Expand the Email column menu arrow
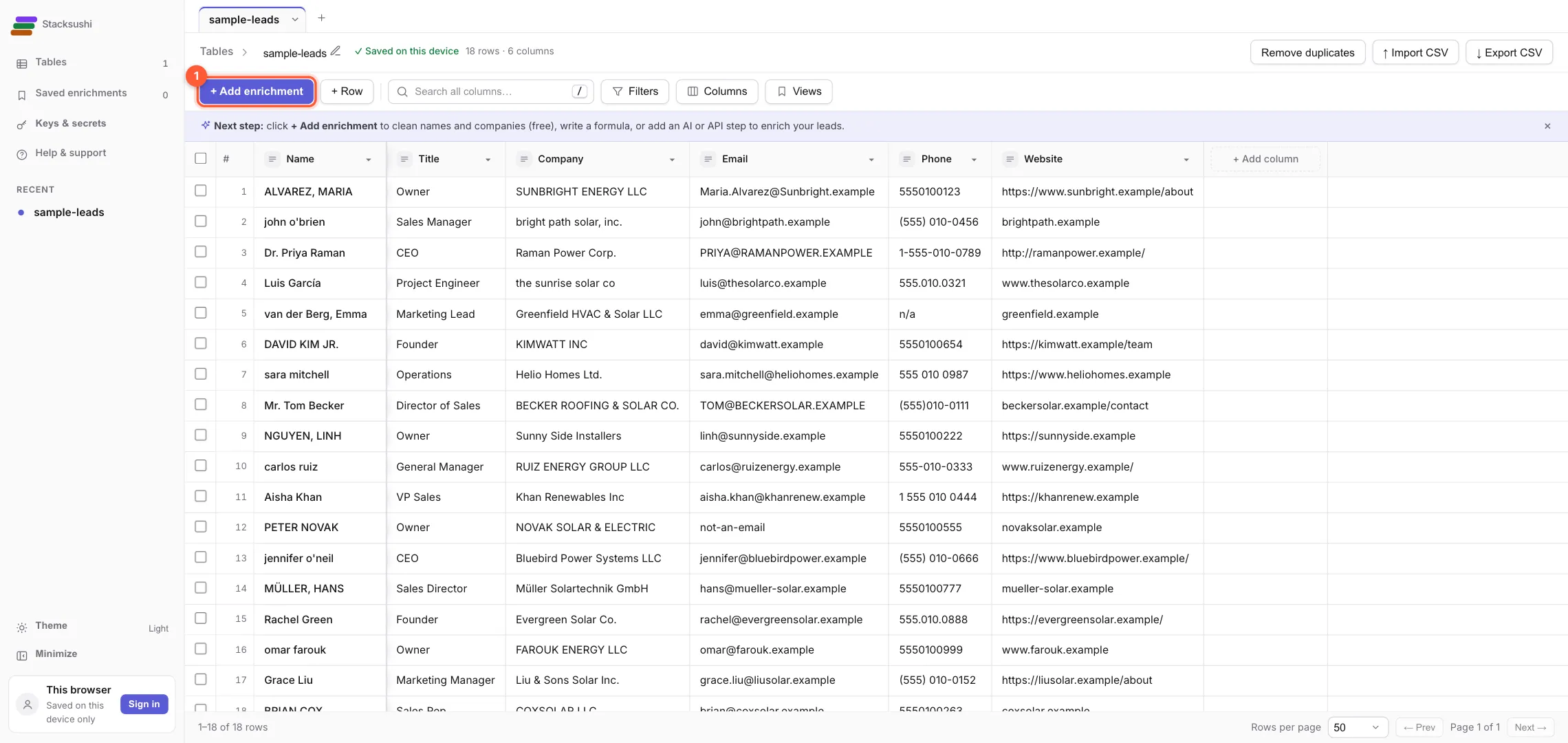1568x743 pixels. pyautogui.click(x=871, y=160)
